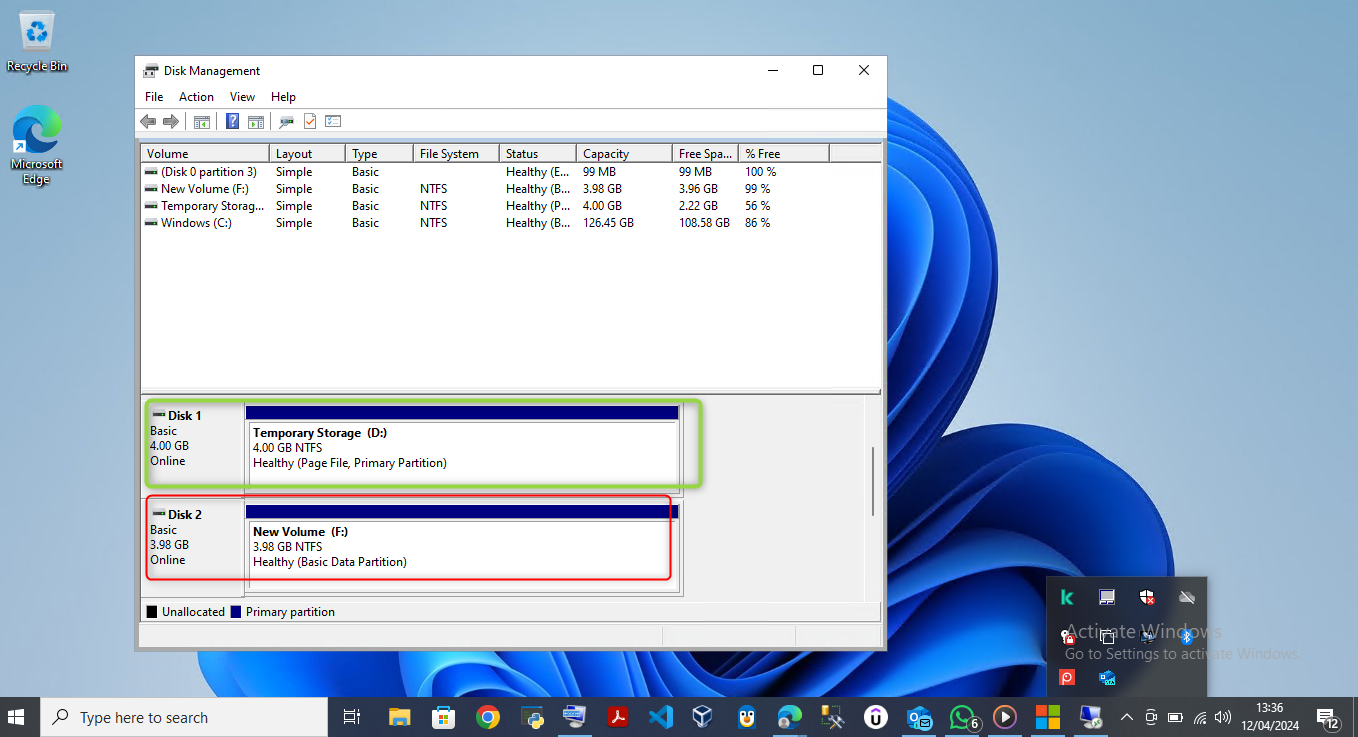Click the blue Help toolbar icon
The height and width of the screenshot is (737, 1358).
pos(232,121)
